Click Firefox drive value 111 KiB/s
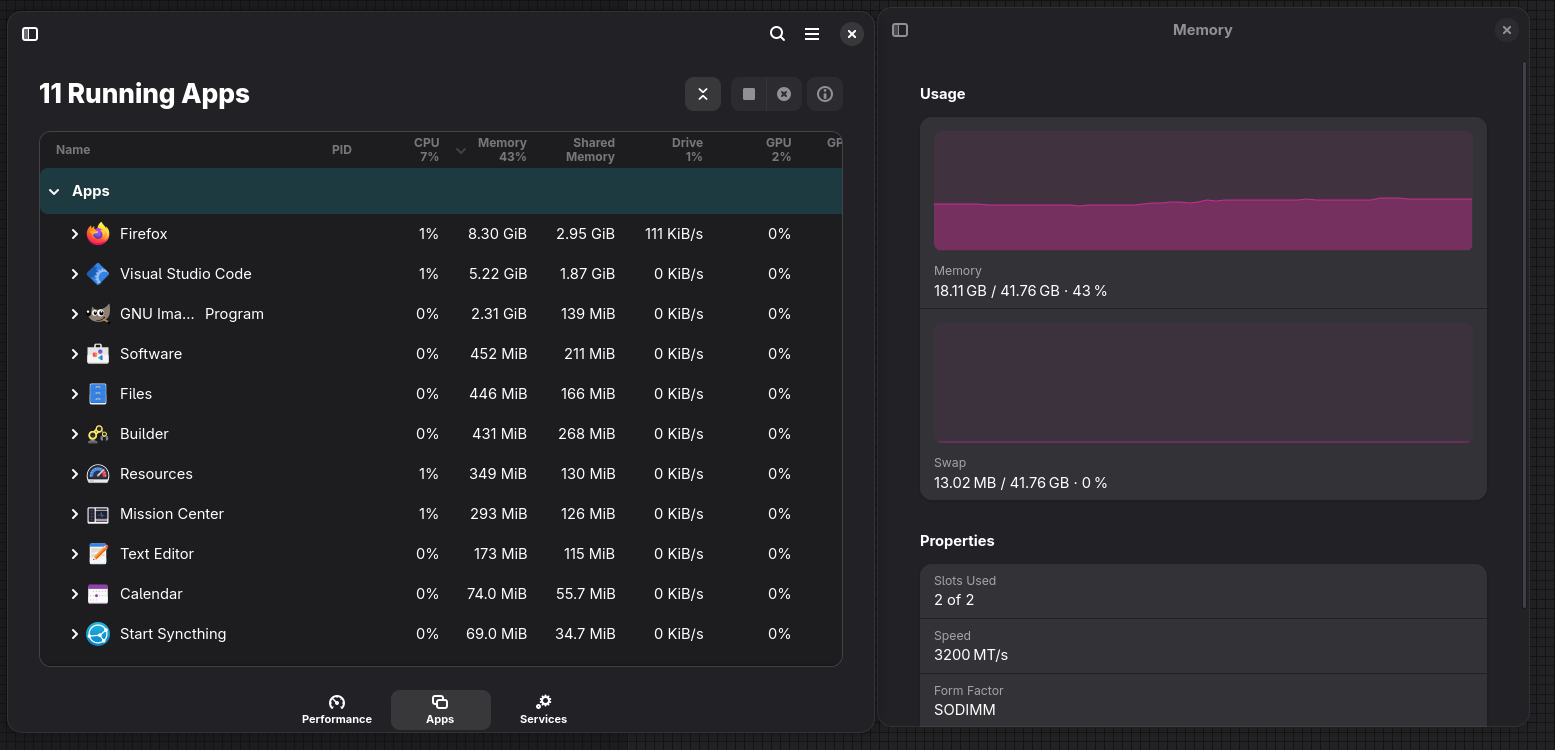The height and width of the screenshot is (750, 1555). pos(674,234)
